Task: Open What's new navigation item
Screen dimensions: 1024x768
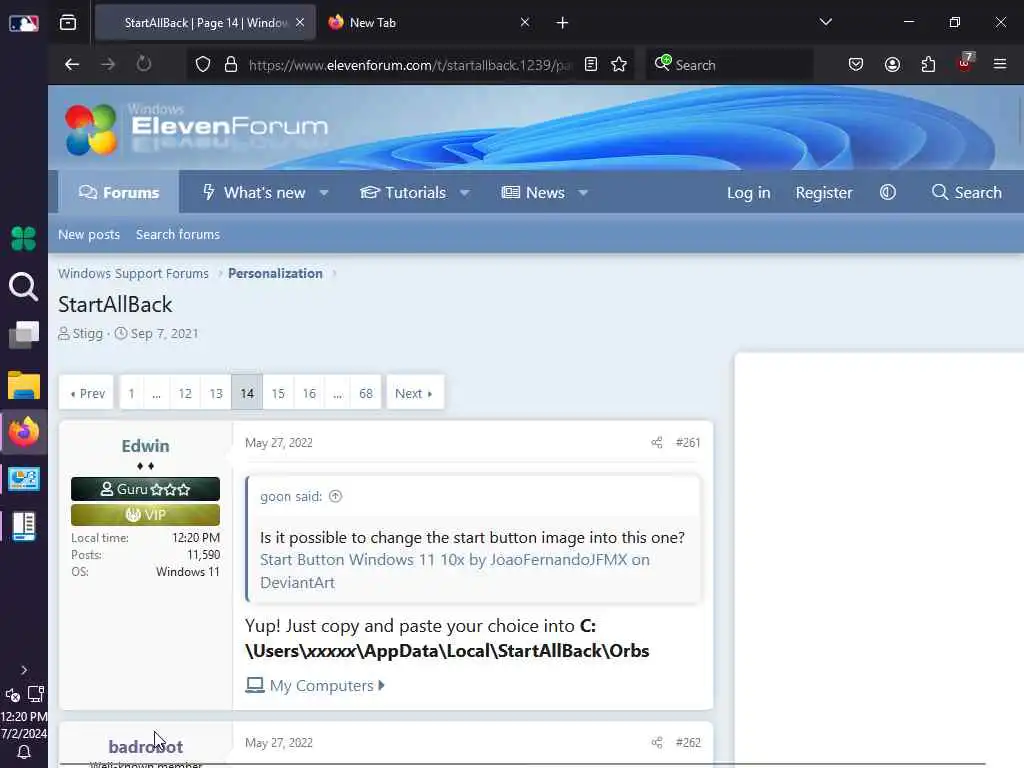Action: pyautogui.click(x=254, y=193)
